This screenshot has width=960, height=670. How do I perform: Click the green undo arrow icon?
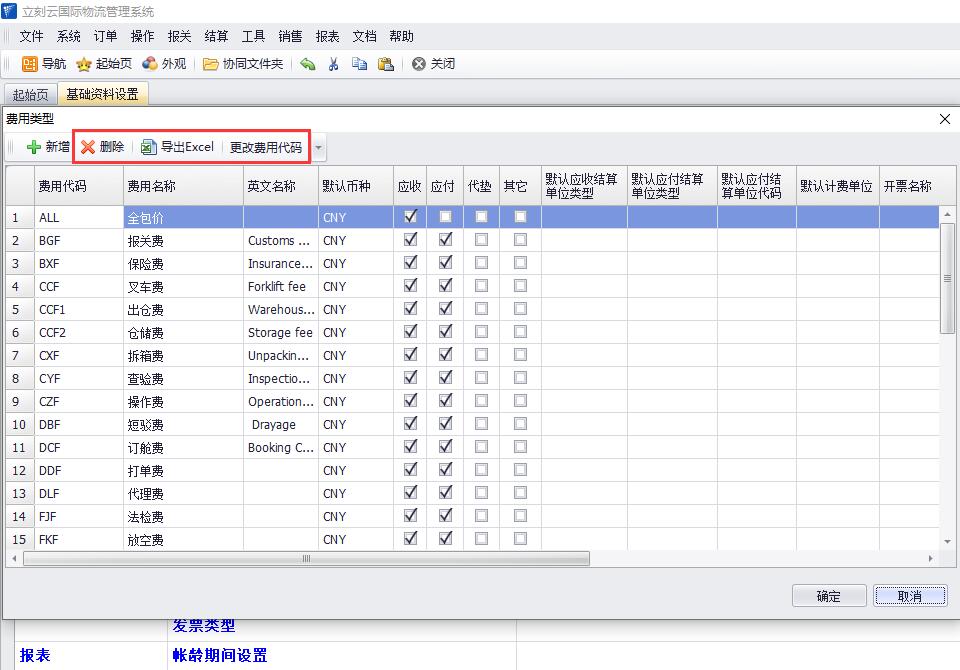(x=308, y=64)
